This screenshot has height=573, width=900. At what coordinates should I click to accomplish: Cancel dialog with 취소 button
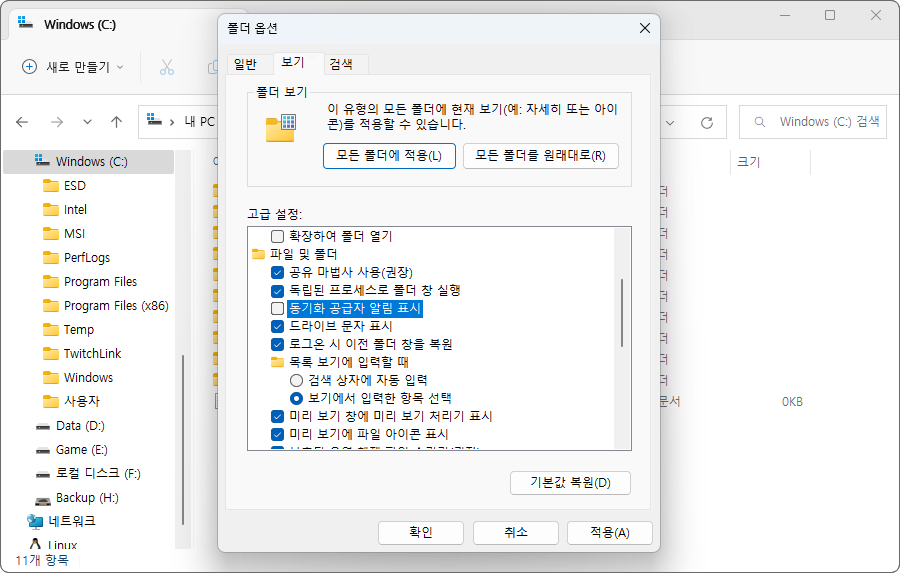[515, 532]
